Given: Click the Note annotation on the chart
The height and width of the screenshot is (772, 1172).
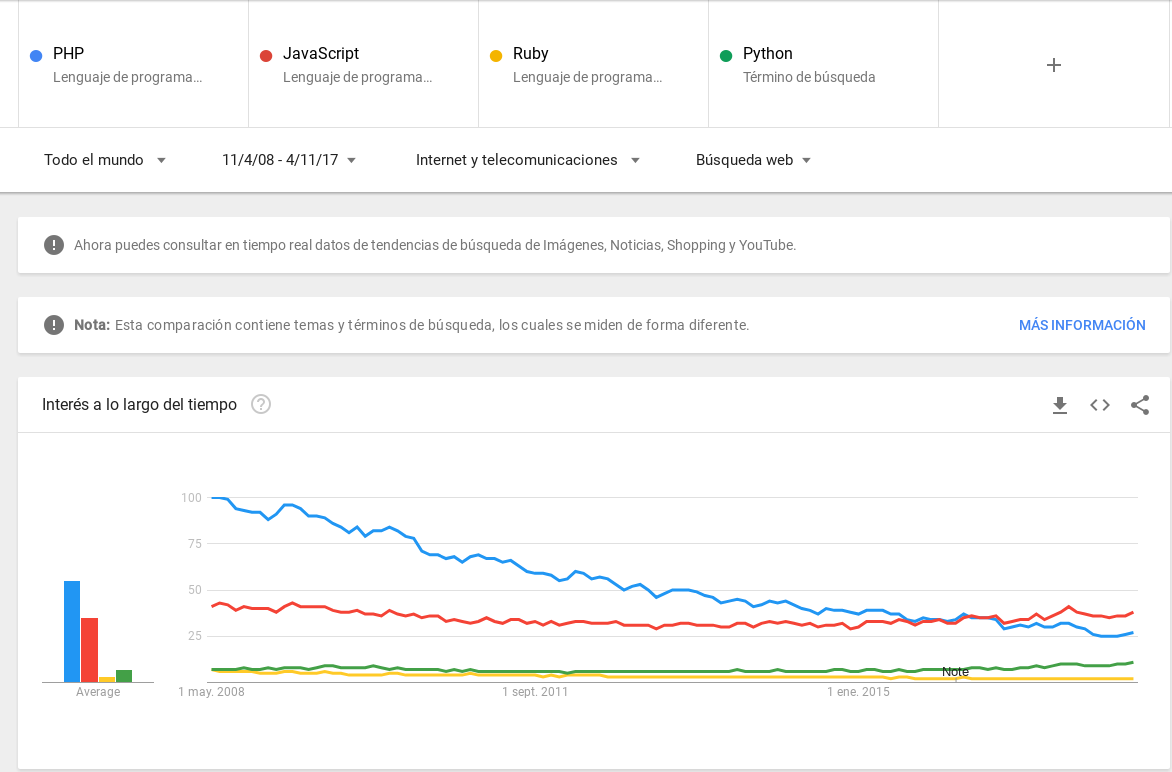Looking at the screenshot, I should (955, 672).
